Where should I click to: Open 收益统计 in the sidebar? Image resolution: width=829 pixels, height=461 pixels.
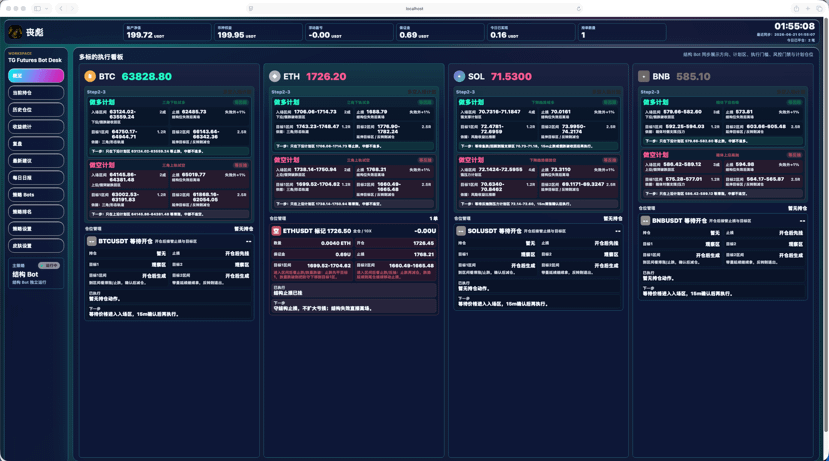coord(36,126)
